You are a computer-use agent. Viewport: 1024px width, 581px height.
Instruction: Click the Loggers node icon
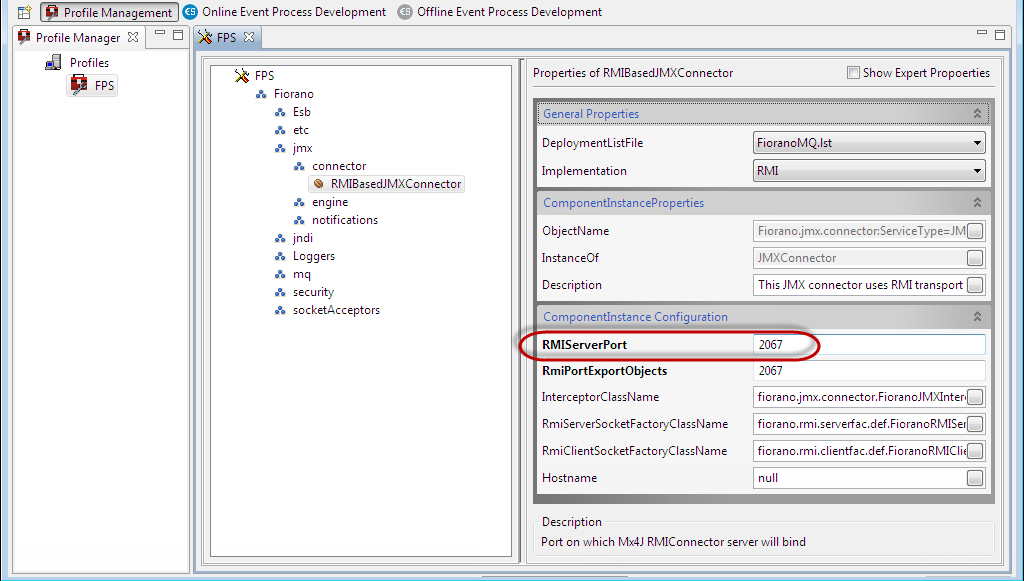[x=280, y=257]
